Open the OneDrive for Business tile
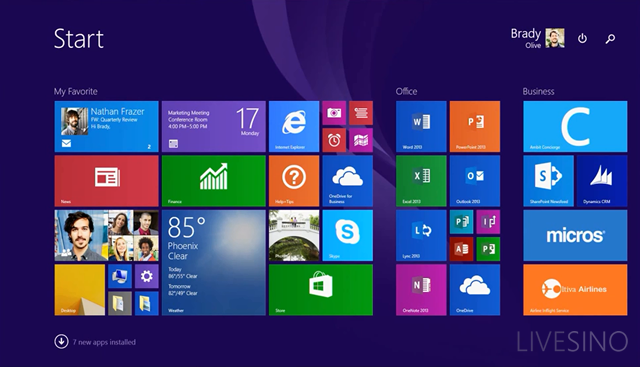Screen dimensions: 640x367 coord(347,181)
